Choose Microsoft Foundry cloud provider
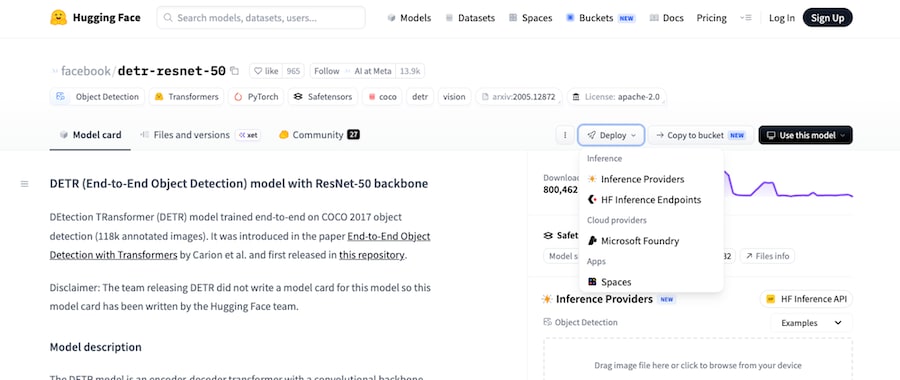900x380 pixels. [651, 241]
